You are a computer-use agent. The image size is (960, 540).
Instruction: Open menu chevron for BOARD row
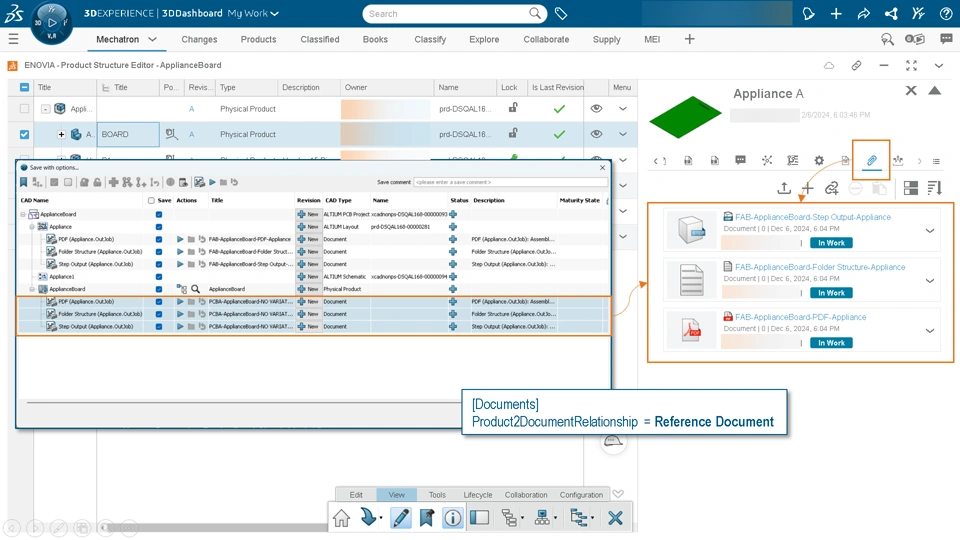(623, 134)
